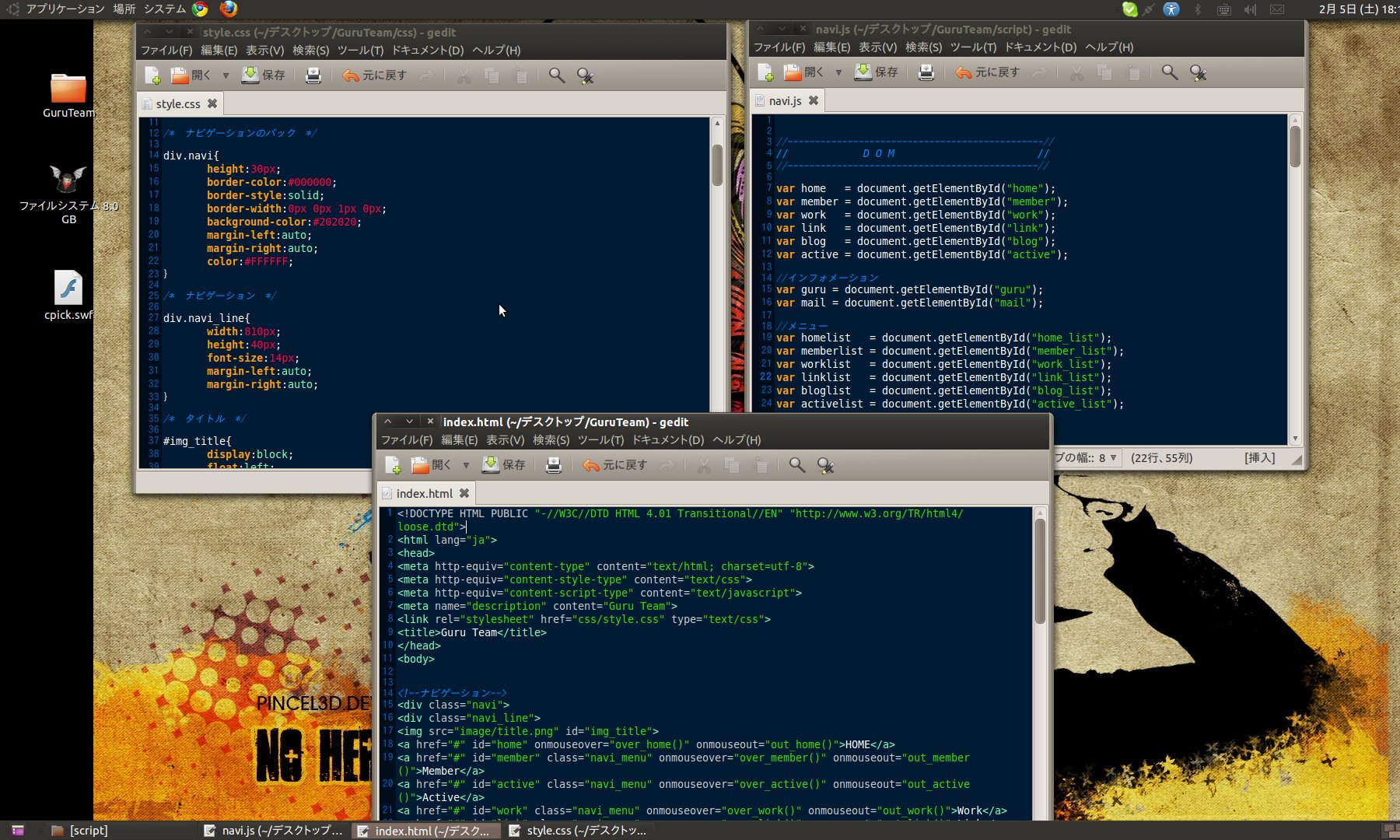Click the index.html vertical scrollbar thumb

tap(1040, 571)
